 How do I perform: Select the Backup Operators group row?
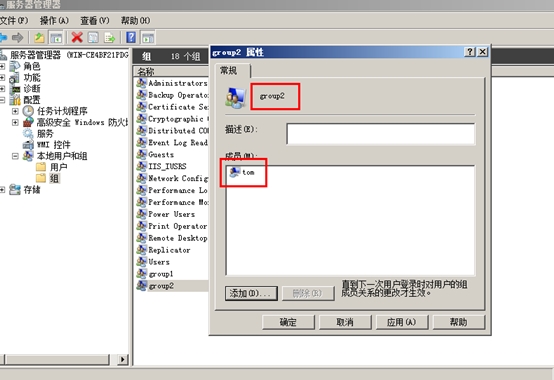172,95
